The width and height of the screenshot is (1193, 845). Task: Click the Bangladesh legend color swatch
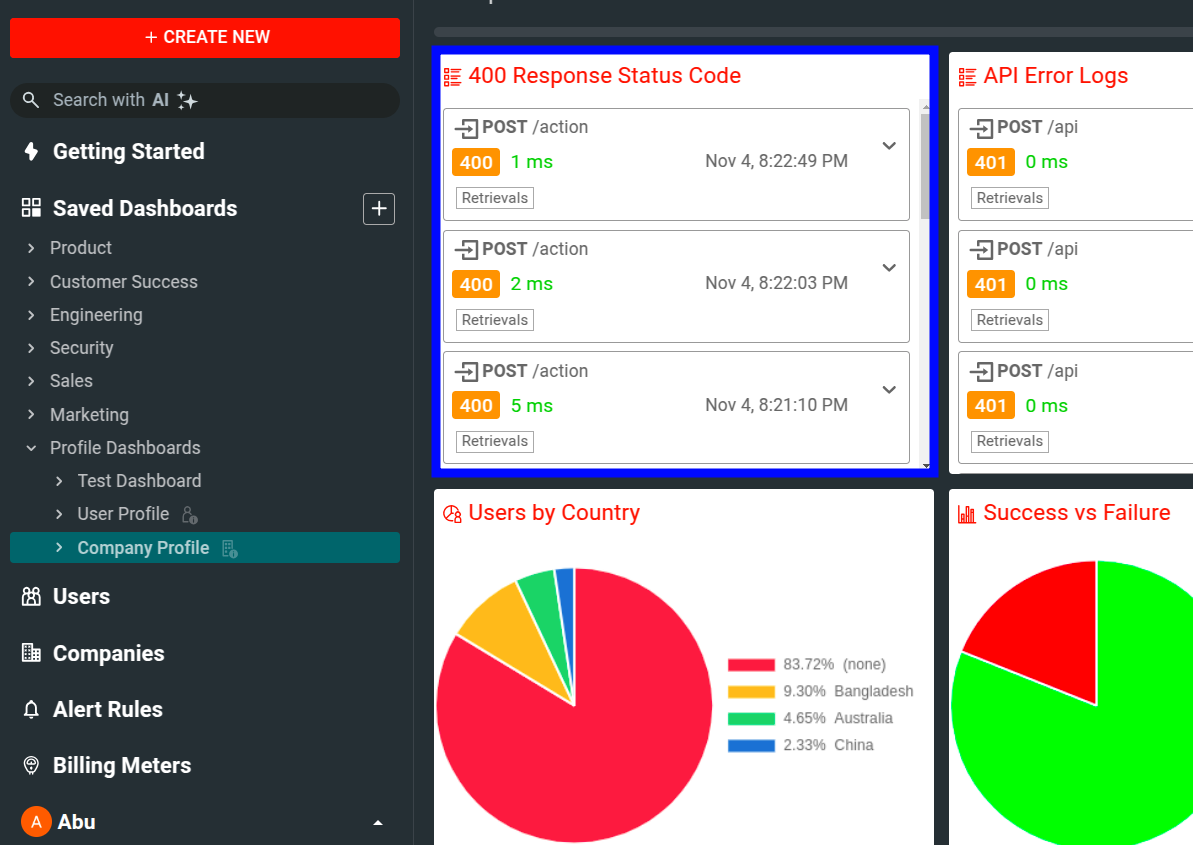(x=751, y=691)
